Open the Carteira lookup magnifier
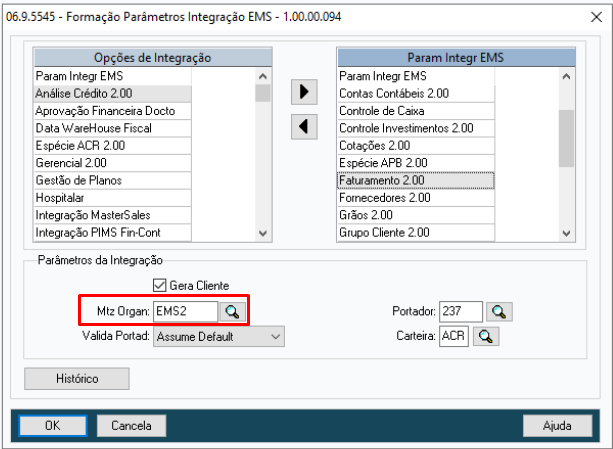 486,336
